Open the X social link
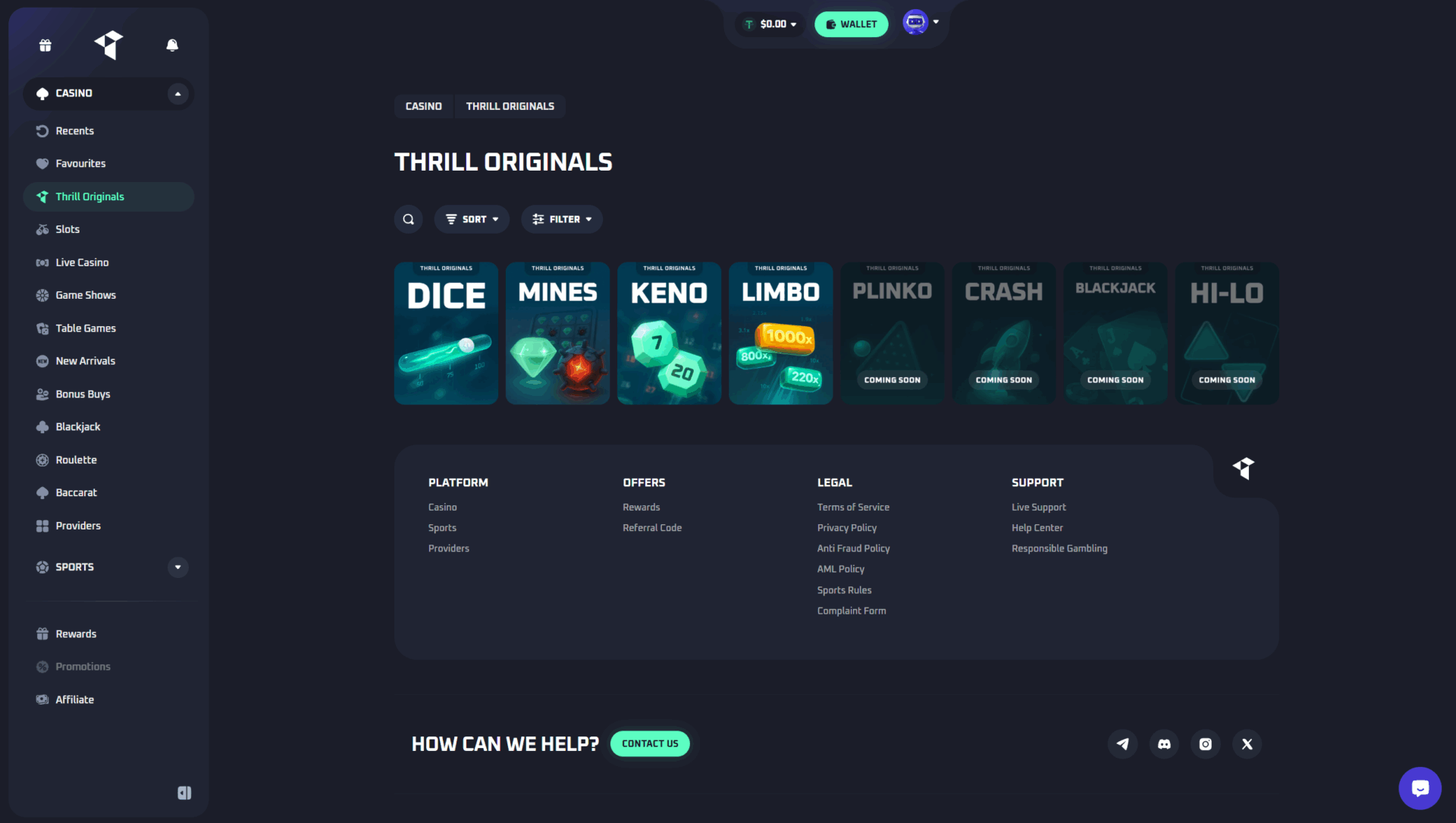This screenshot has width=1456, height=823. (1247, 744)
